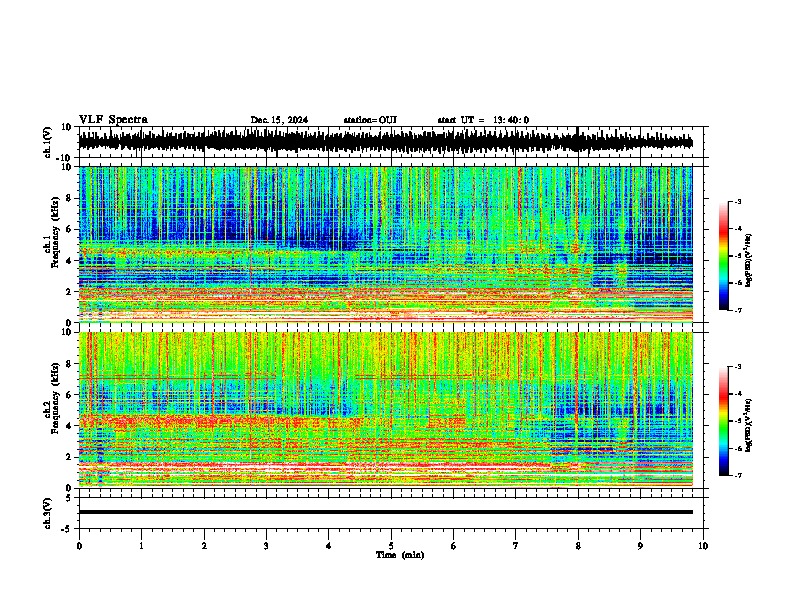Viewport: 792px width, 612px height.
Task: Click the "ch.1(V)" waveform axis label
Action: [48, 142]
